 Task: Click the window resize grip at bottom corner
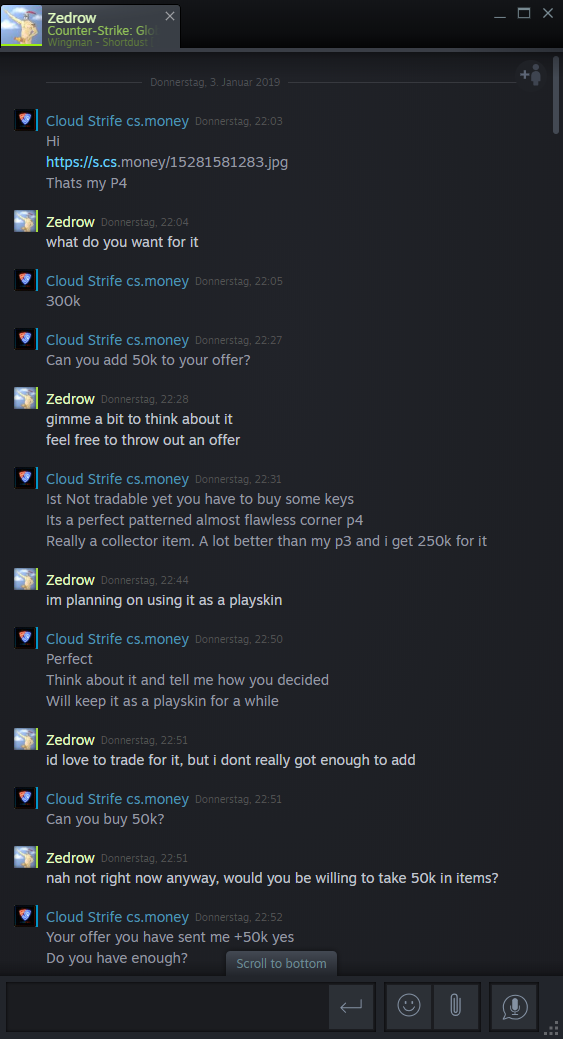pyautogui.click(x=552, y=1028)
